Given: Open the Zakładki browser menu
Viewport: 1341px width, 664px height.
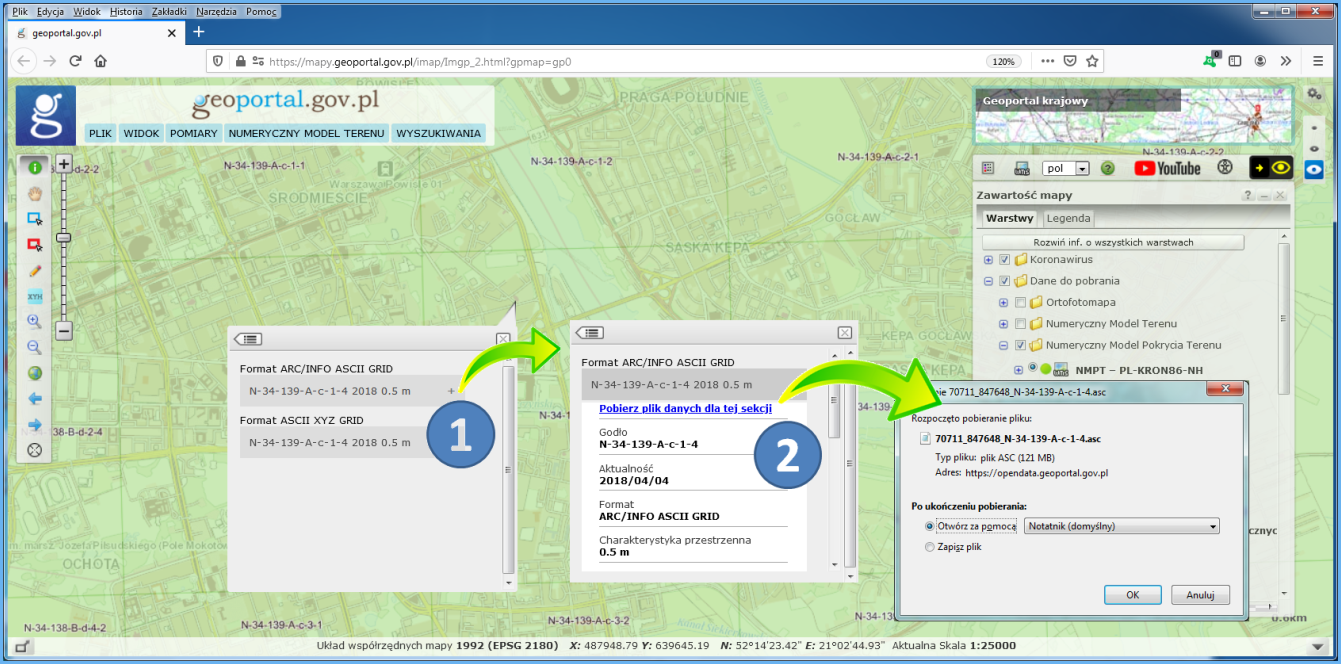Looking at the screenshot, I should click(168, 12).
